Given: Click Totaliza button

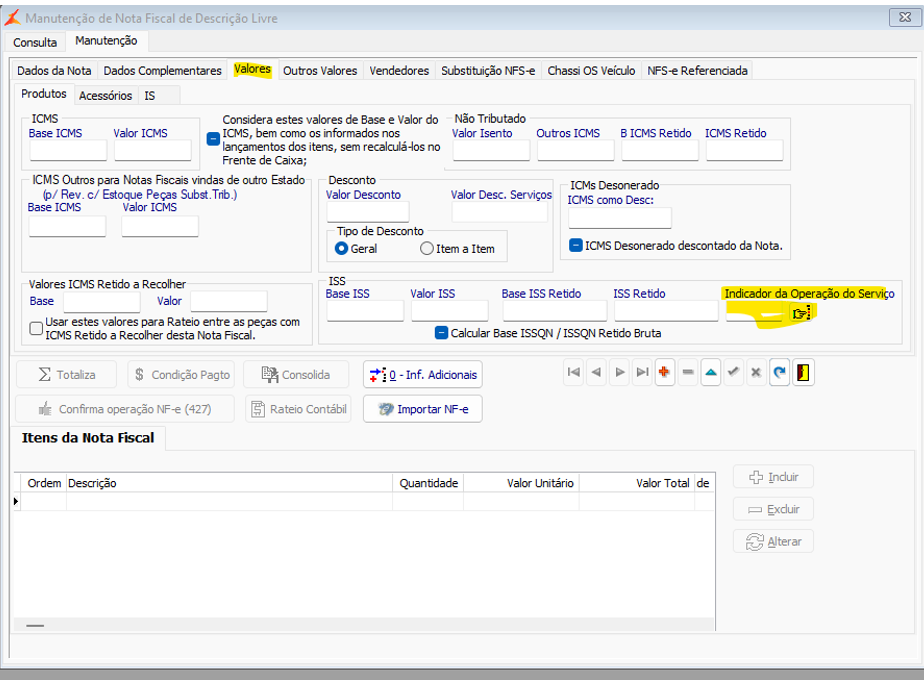Looking at the screenshot, I should pos(67,375).
